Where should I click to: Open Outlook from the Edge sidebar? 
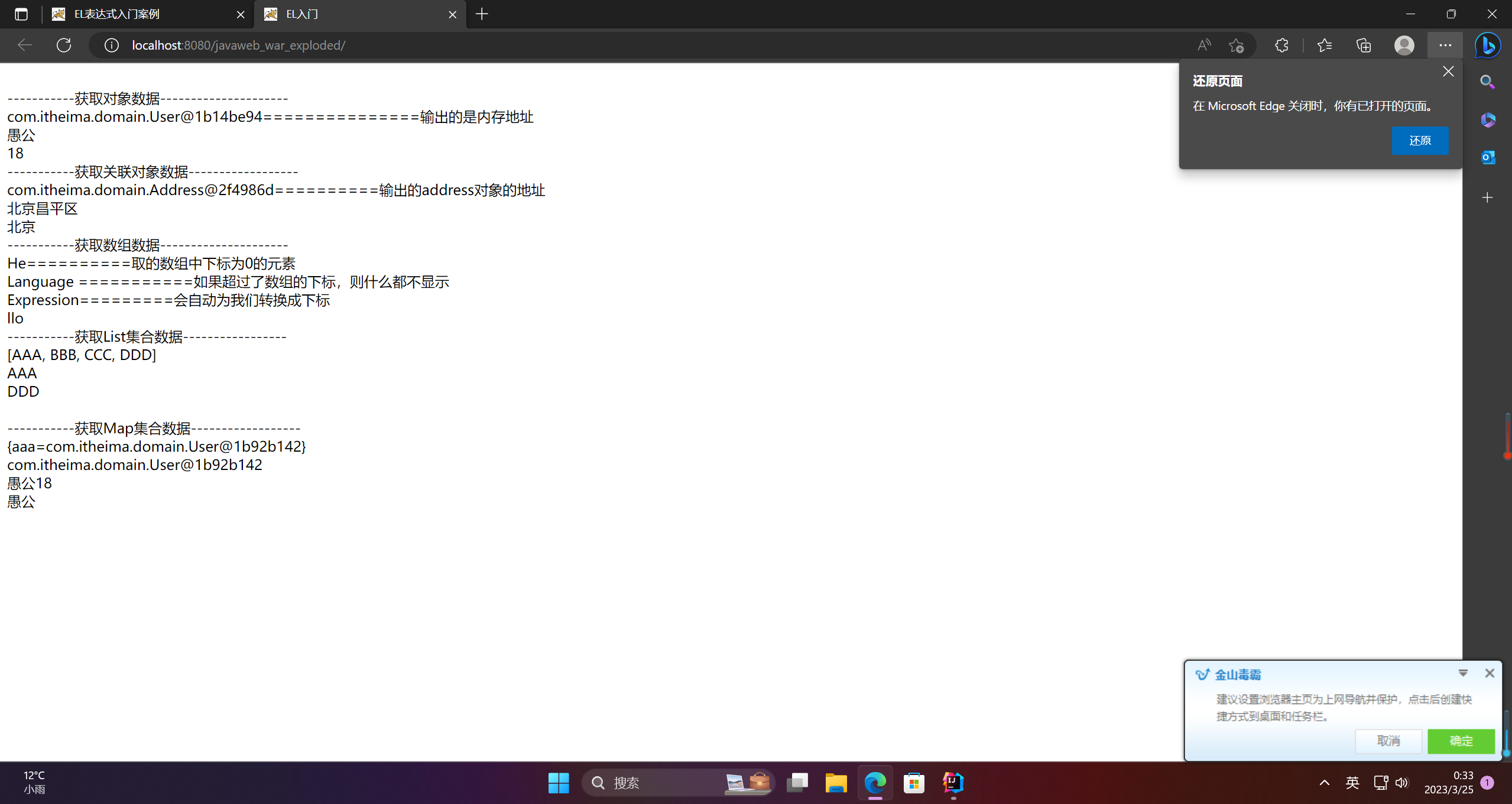click(x=1488, y=157)
